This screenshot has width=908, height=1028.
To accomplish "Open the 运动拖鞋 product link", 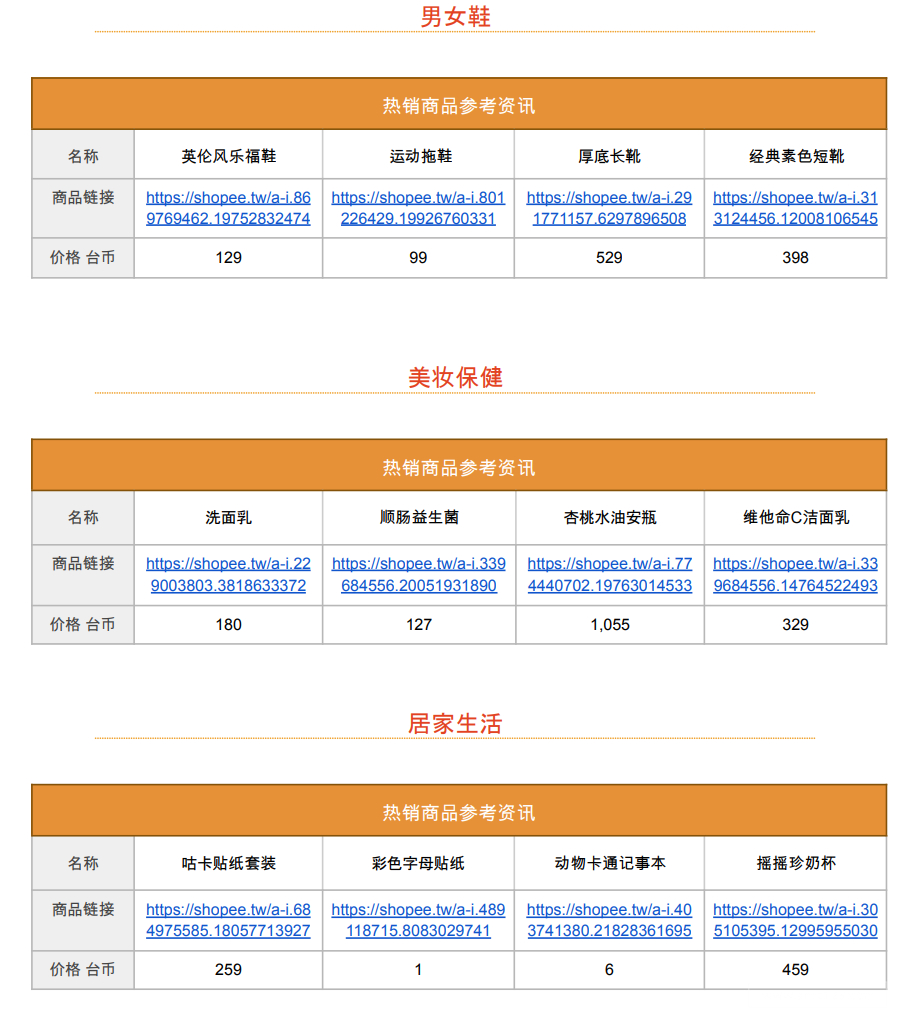I will coord(417,207).
